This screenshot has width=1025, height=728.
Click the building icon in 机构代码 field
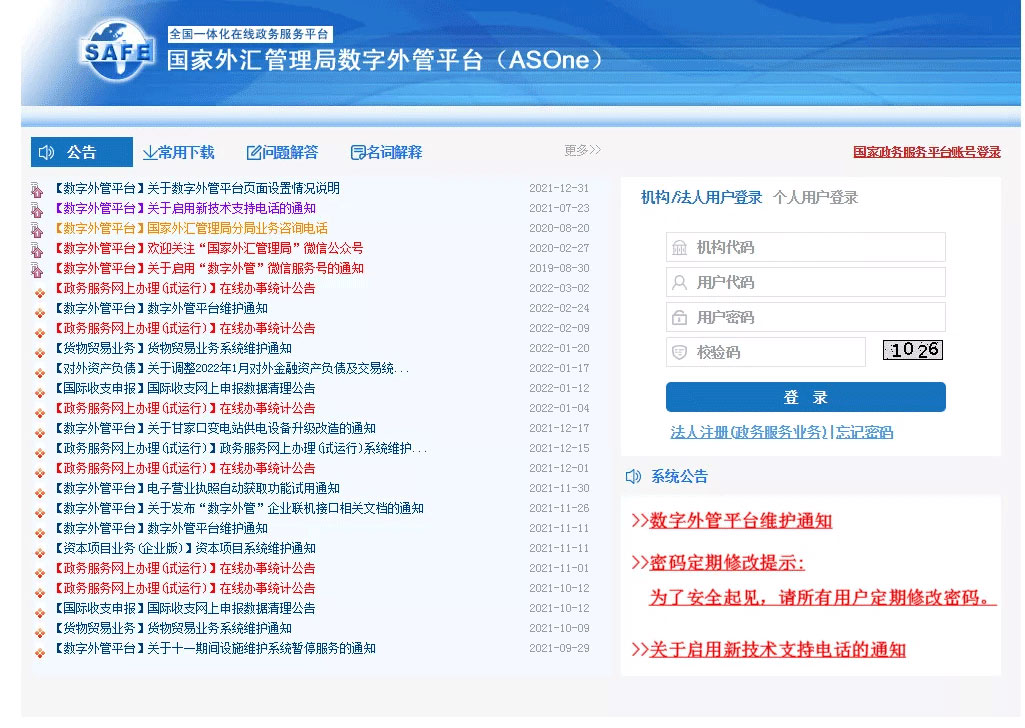click(x=680, y=248)
